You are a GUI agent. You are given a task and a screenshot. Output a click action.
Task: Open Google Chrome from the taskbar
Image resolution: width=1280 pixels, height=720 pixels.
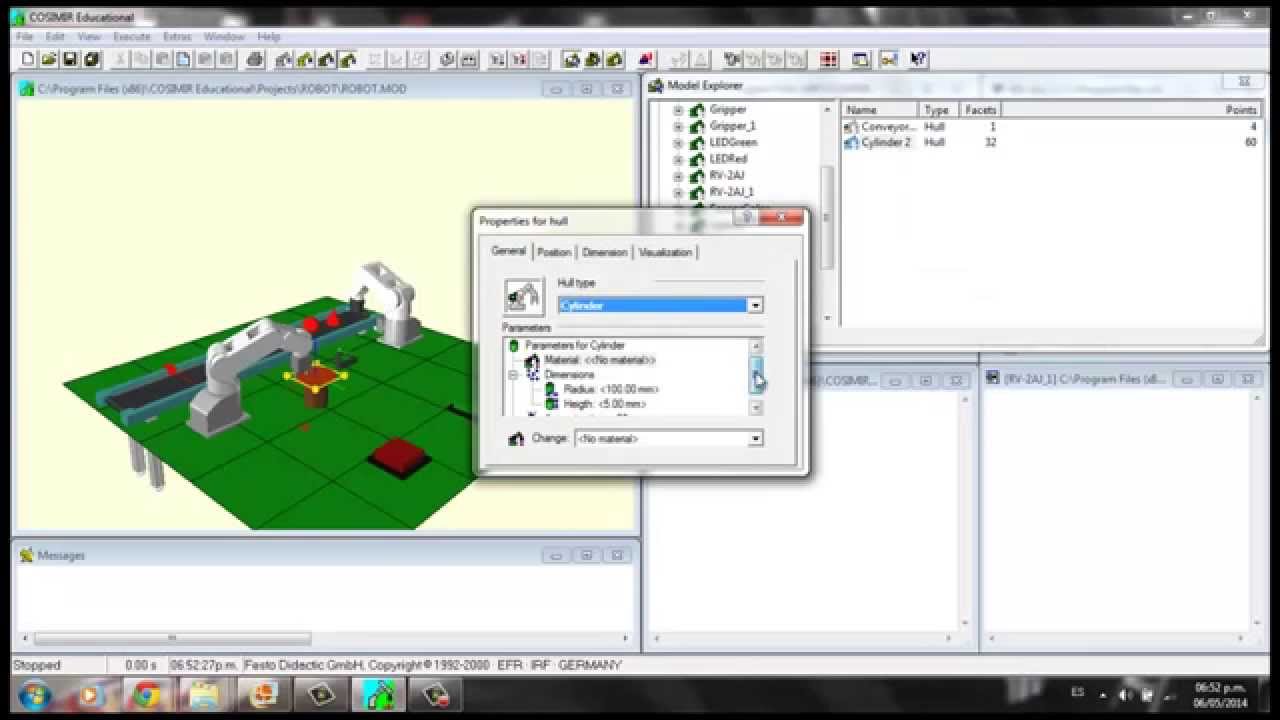click(147, 694)
